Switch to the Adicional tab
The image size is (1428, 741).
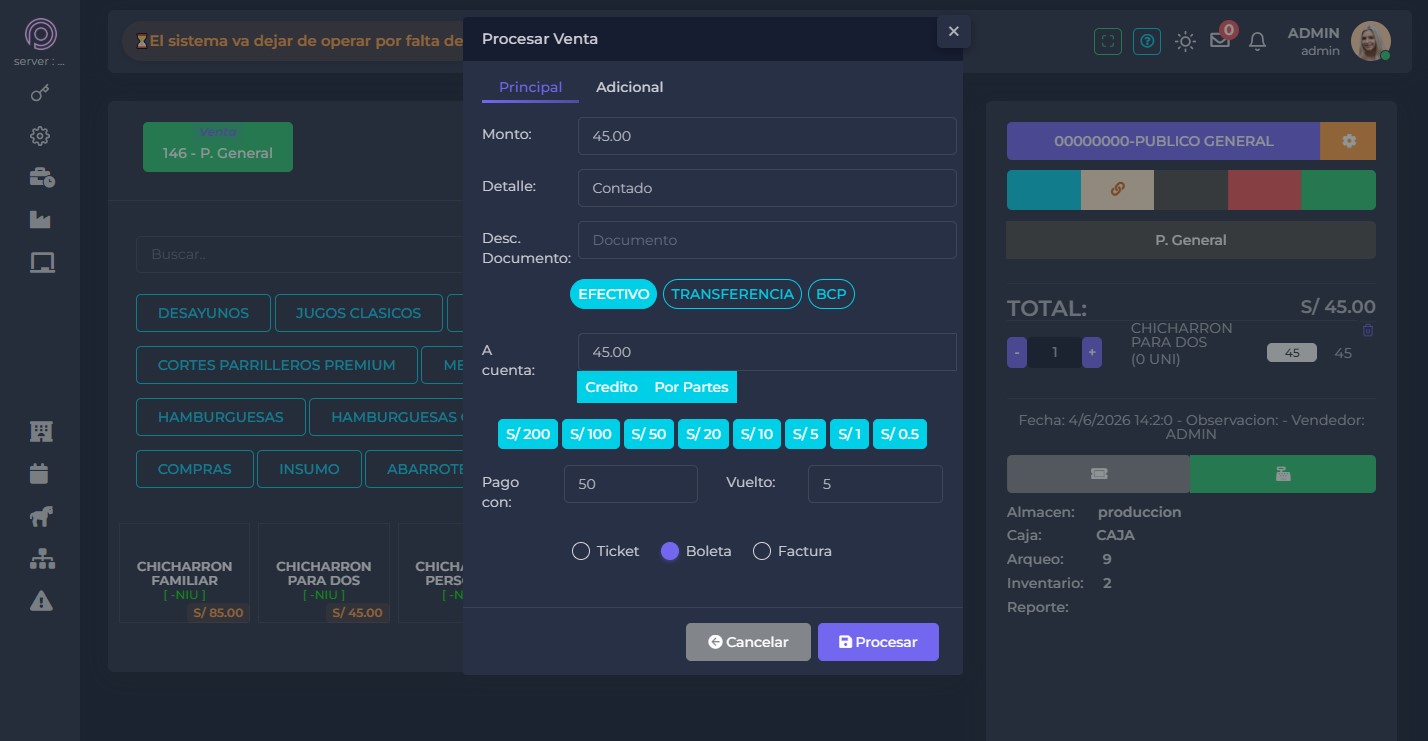point(629,87)
